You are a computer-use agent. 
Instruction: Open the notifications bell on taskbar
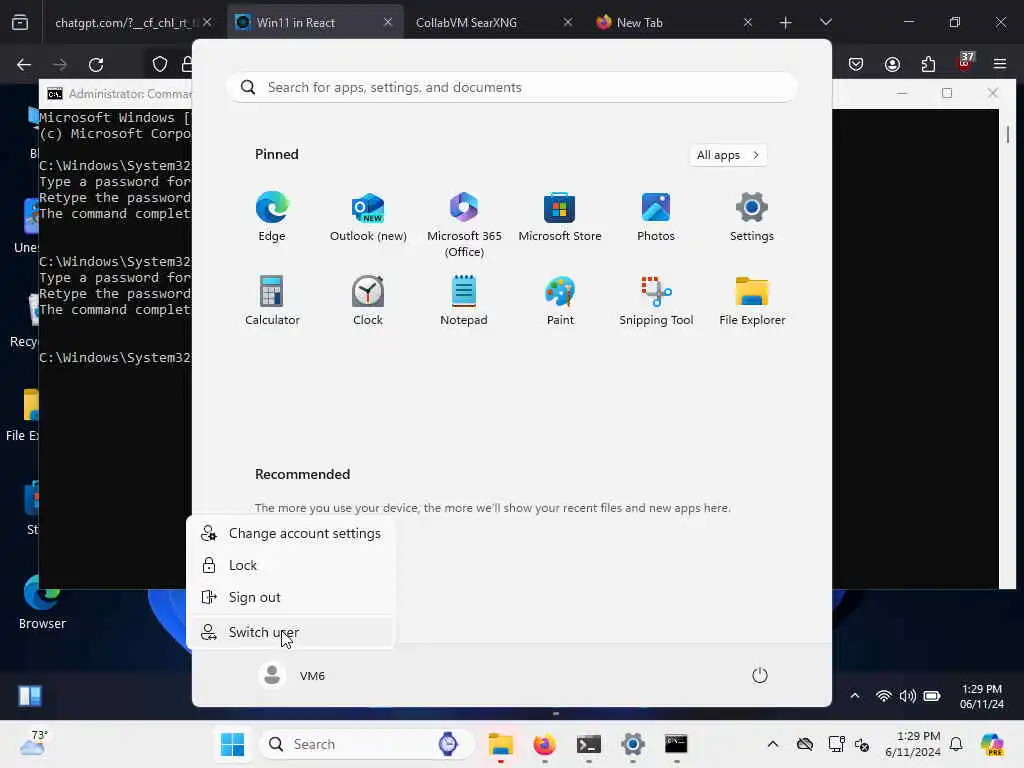[x=956, y=744]
